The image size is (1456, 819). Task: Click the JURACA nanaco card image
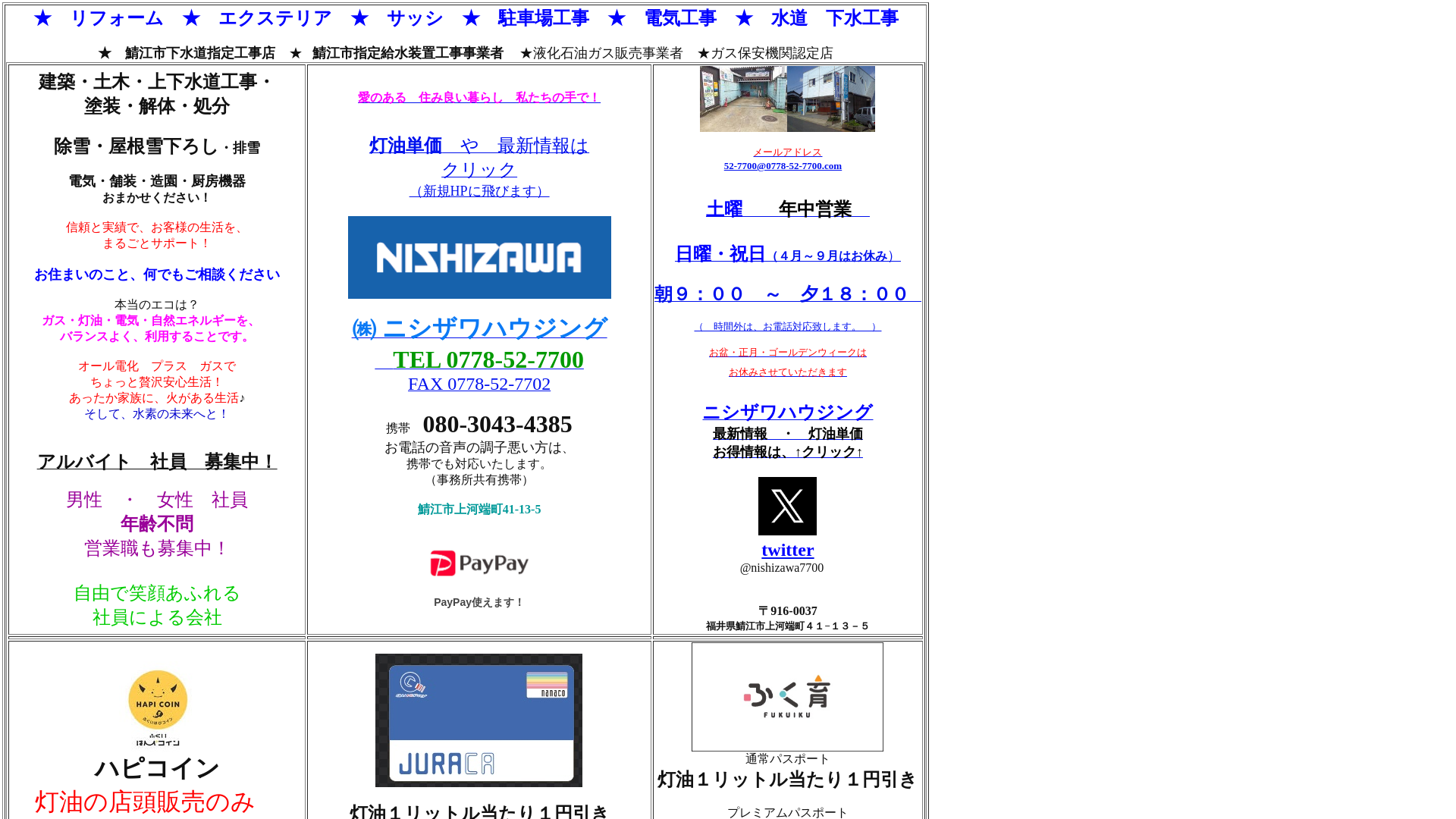click(479, 720)
